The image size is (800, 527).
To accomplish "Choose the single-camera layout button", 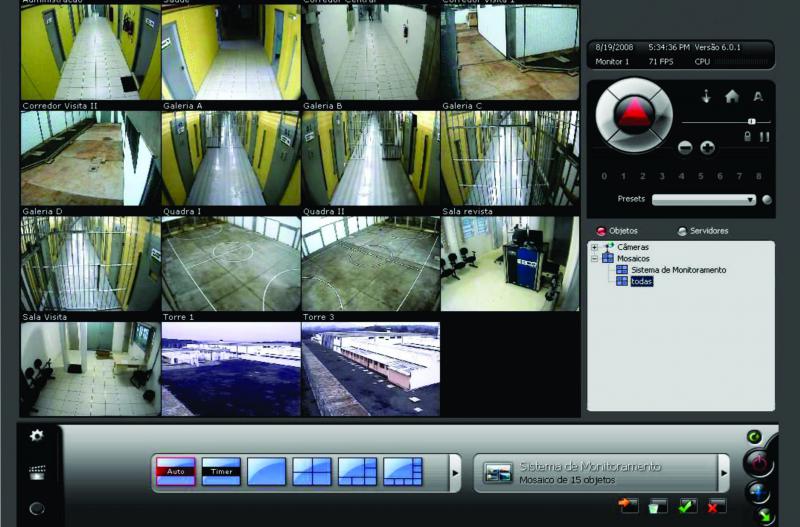I will click(x=266, y=471).
